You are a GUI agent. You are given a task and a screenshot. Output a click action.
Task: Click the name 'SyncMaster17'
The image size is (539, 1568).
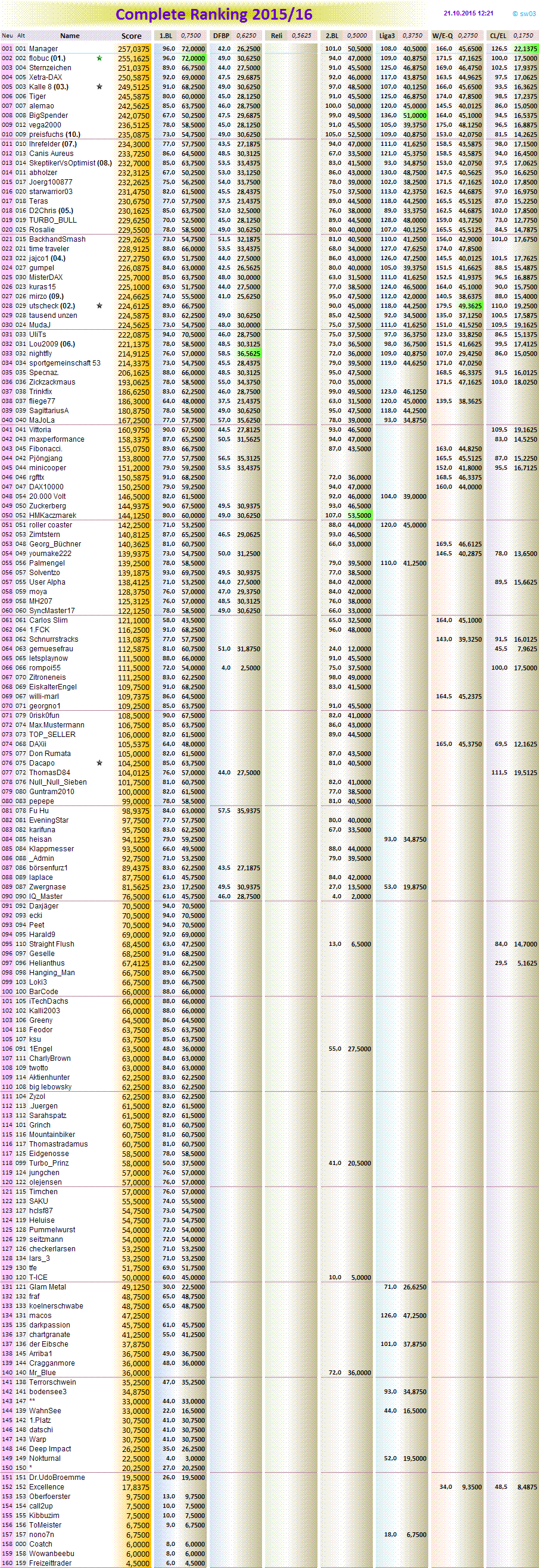(52, 611)
